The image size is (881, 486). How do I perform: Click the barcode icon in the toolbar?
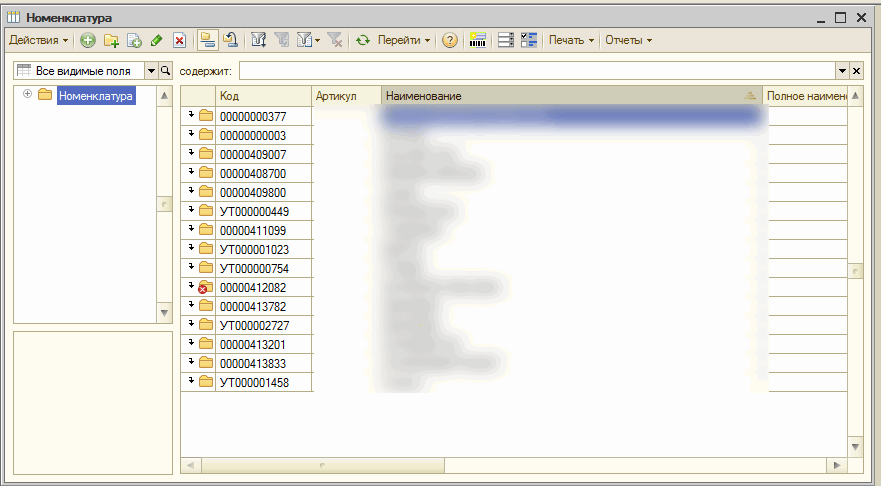[477, 41]
